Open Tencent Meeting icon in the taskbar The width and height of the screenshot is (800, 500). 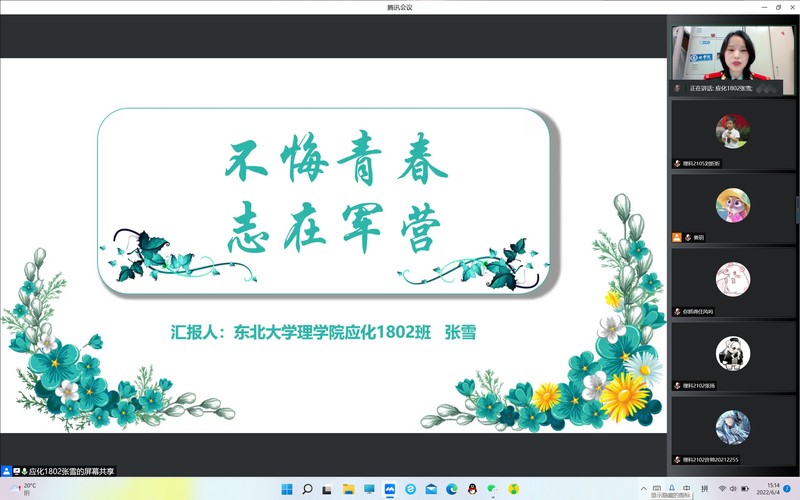[x=390, y=489]
